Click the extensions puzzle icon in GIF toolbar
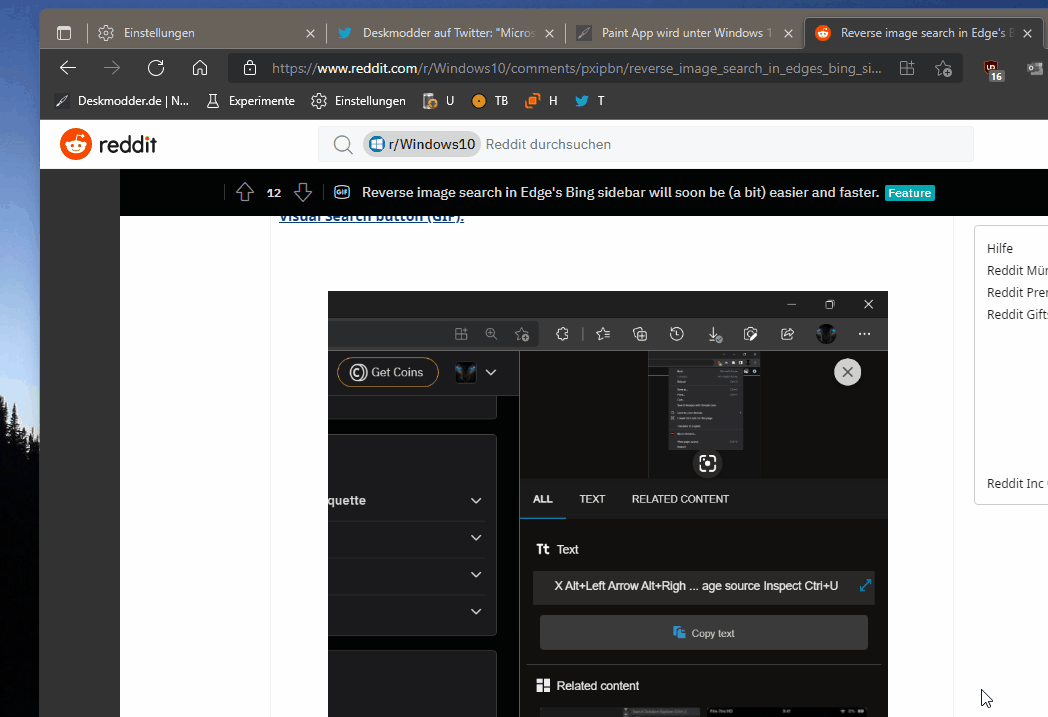Image resolution: width=1048 pixels, height=717 pixels. pos(562,334)
